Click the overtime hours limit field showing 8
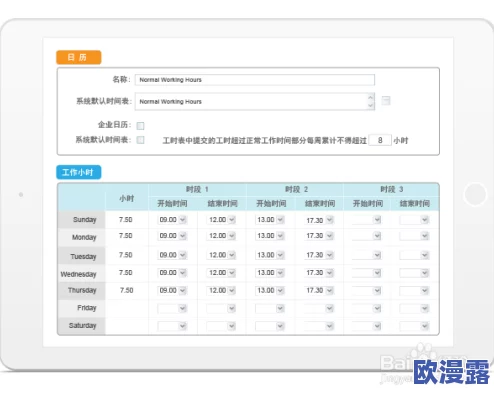This screenshot has height=393, width=494. [380, 140]
